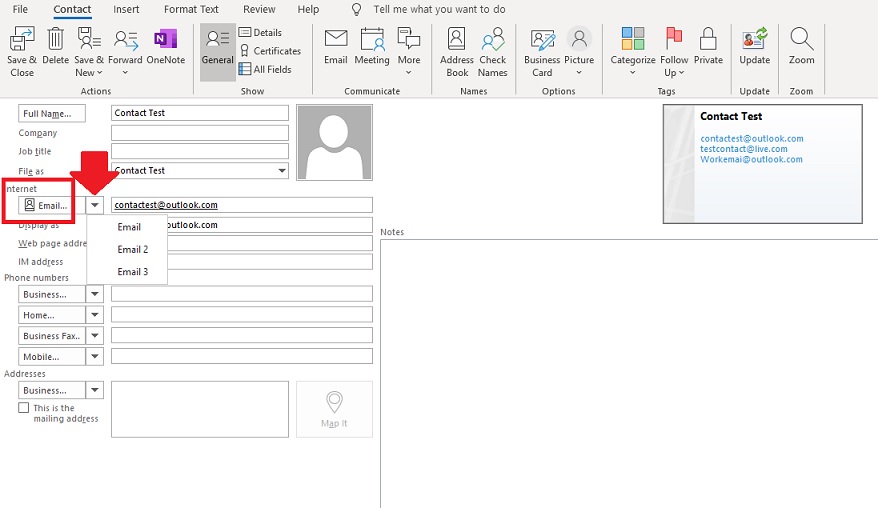Edit the Business Card

pyautogui.click(x=542, y=52)
